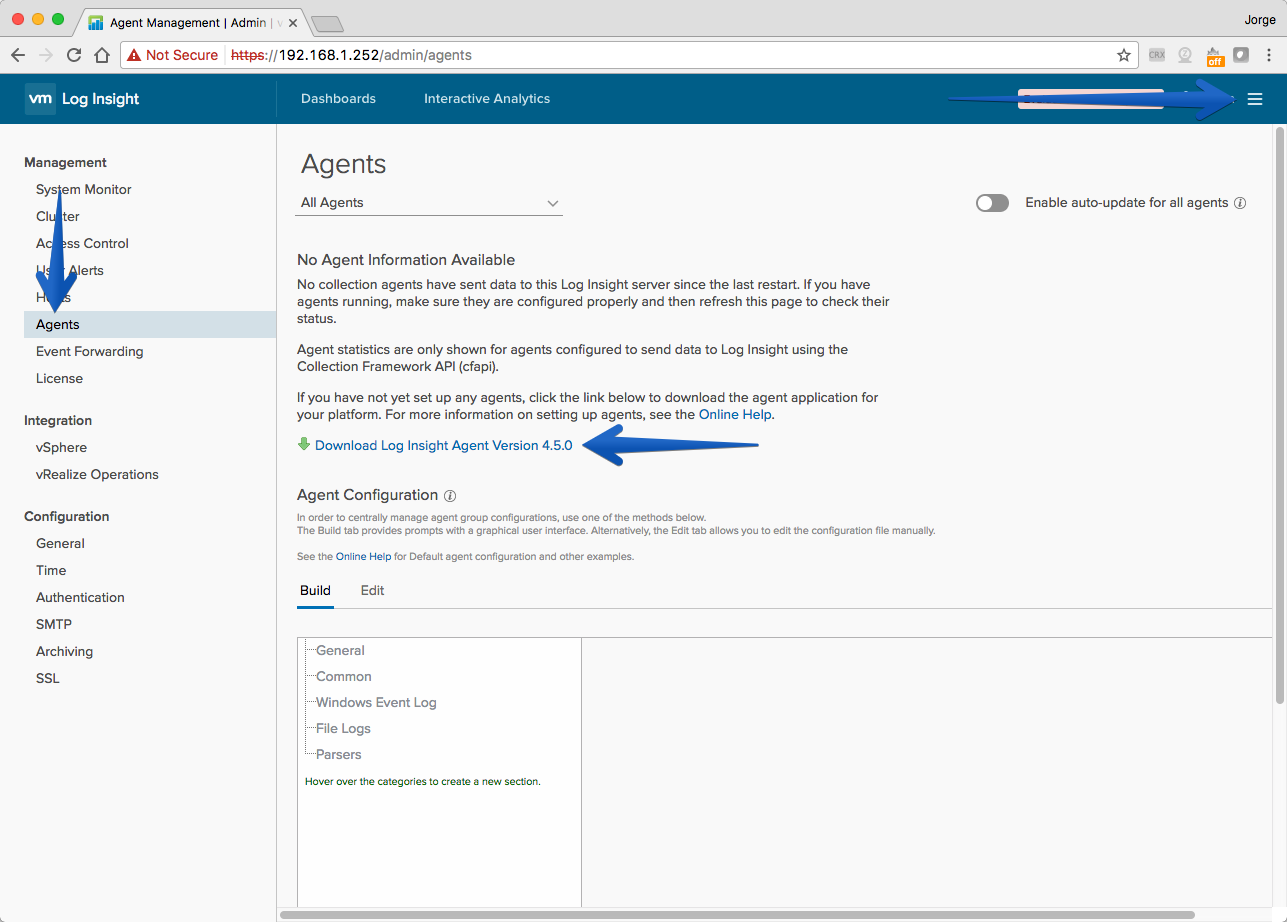Click 'Hover over the categories' hint text
The image size is (1287, 922).
423,781
